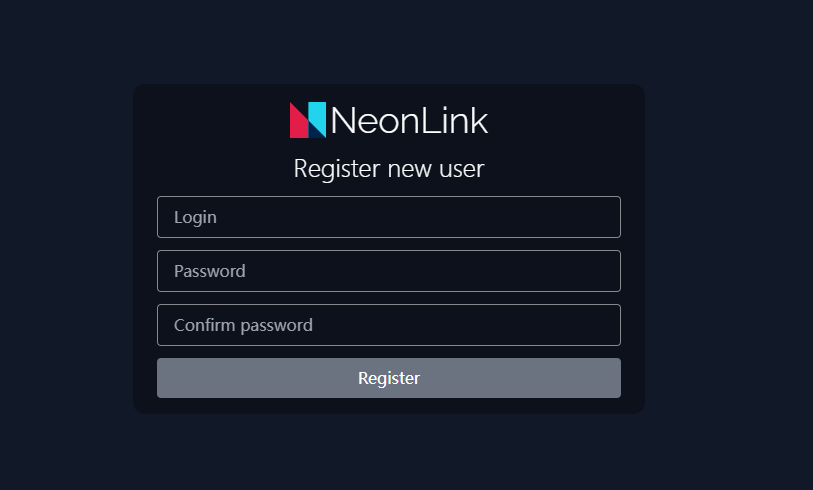This screenshot has width=813, height=490.
Task: Click the Register button
Action: (x=389, y=378)
